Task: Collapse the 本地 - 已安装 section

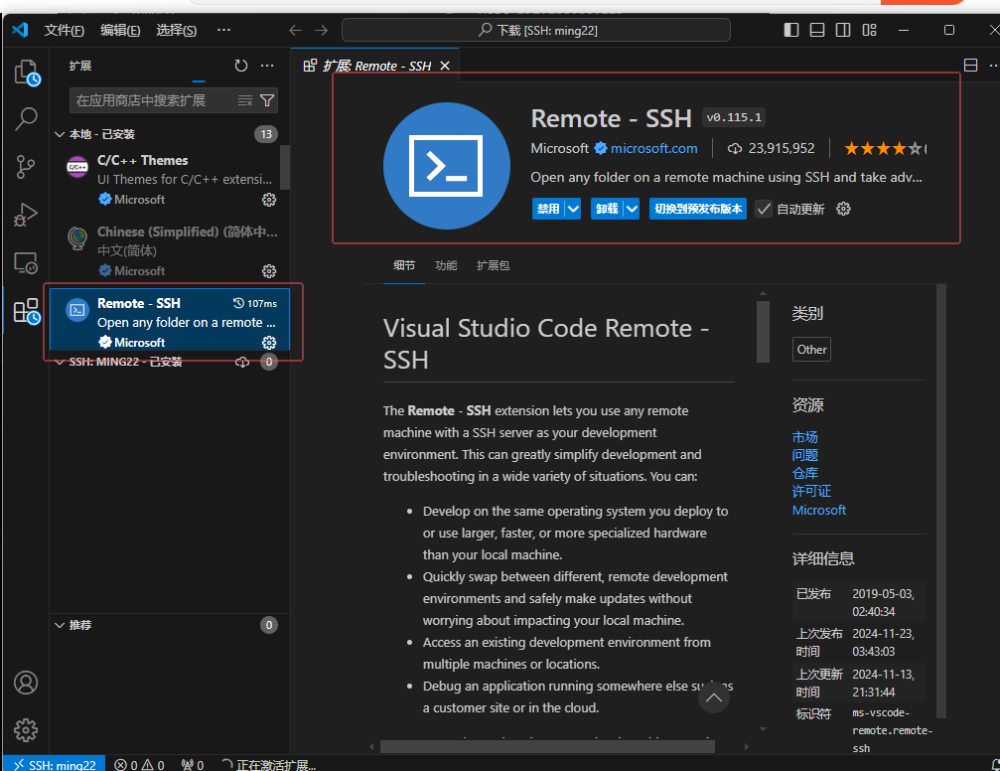Action: [59, 134]
